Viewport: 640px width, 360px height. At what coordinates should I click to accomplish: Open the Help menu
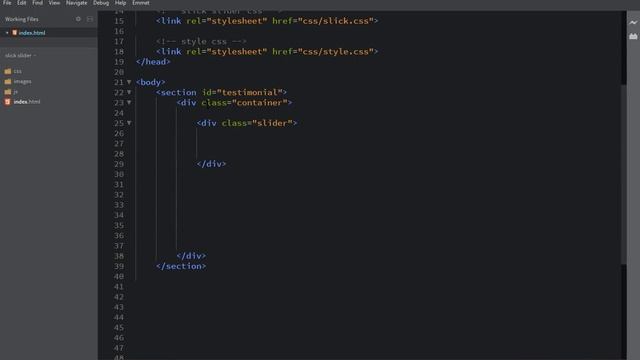click(120, 3)
